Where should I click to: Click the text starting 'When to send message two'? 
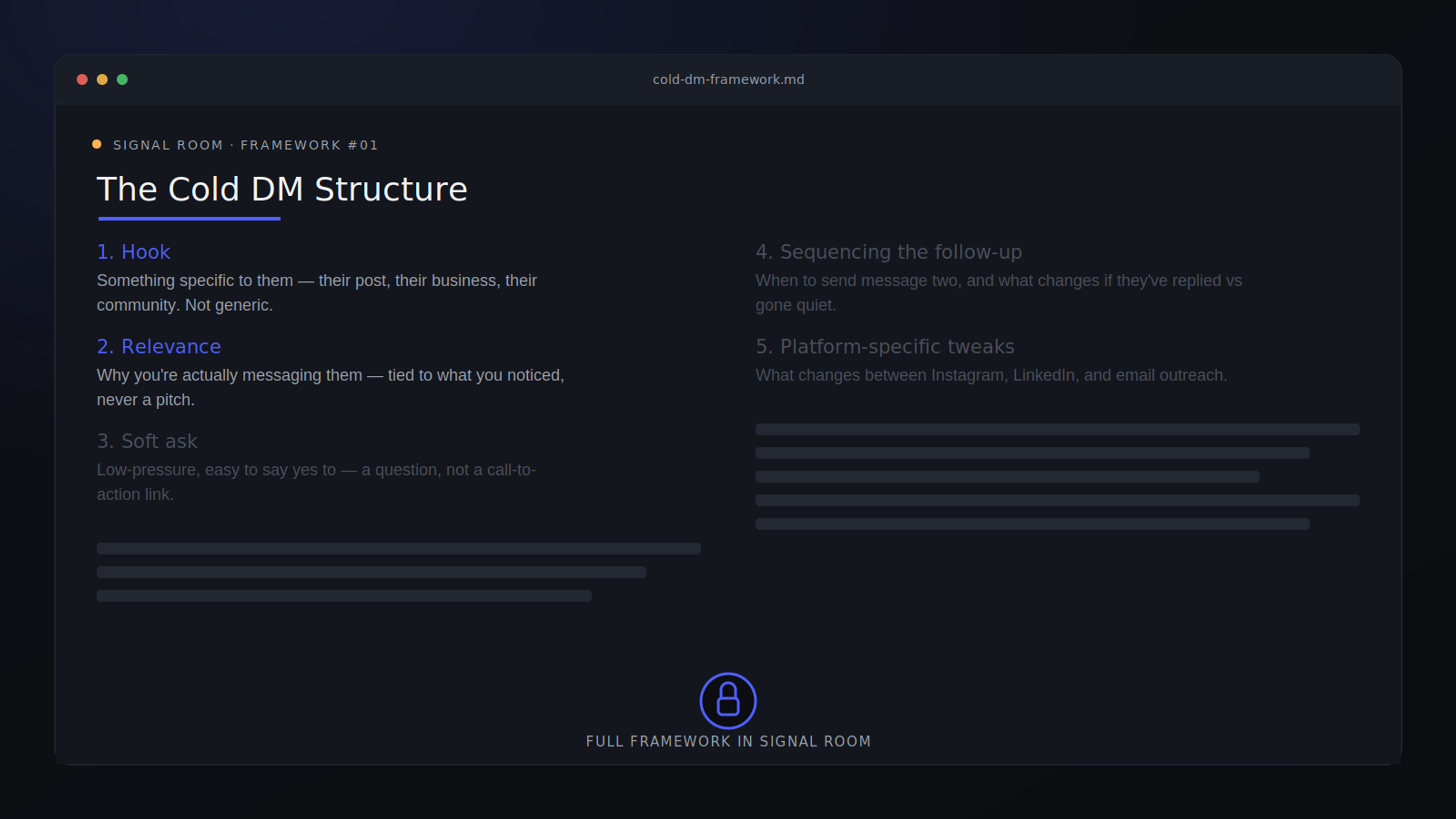click(x=999, y=293)
